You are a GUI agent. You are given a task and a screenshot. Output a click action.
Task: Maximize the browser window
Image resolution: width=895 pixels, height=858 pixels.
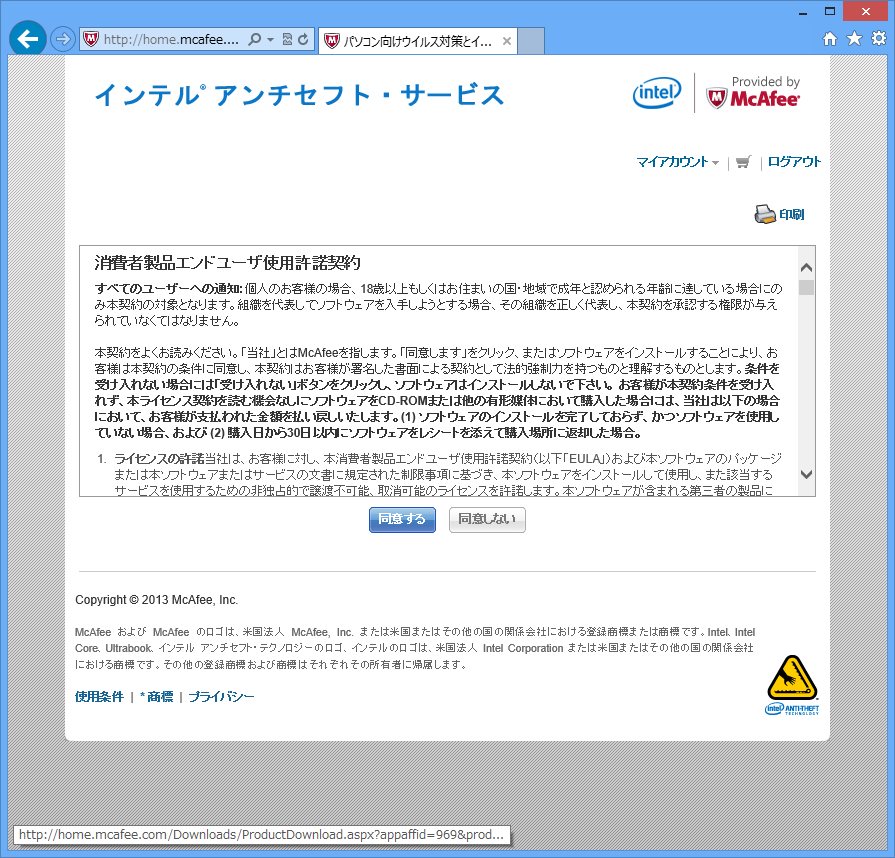pyautogui.click(x=830, y=12)
